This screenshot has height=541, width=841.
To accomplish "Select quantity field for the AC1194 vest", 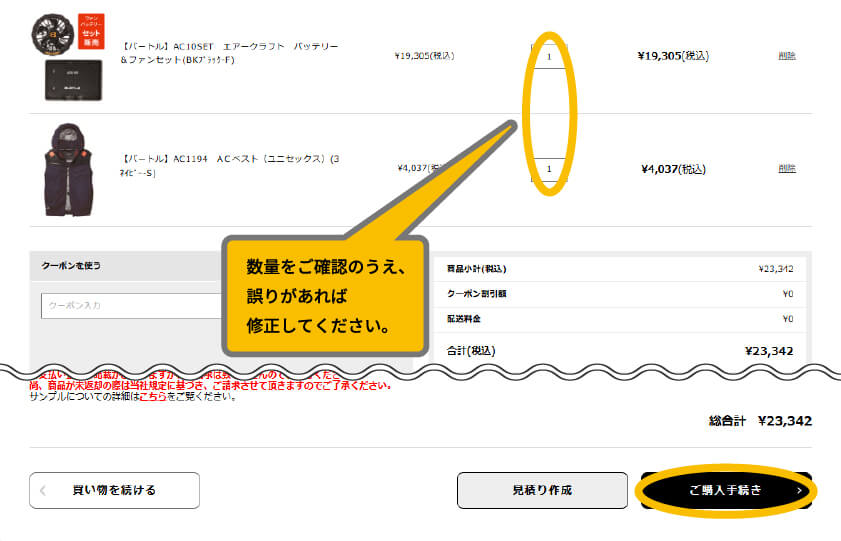I will 549,169.
